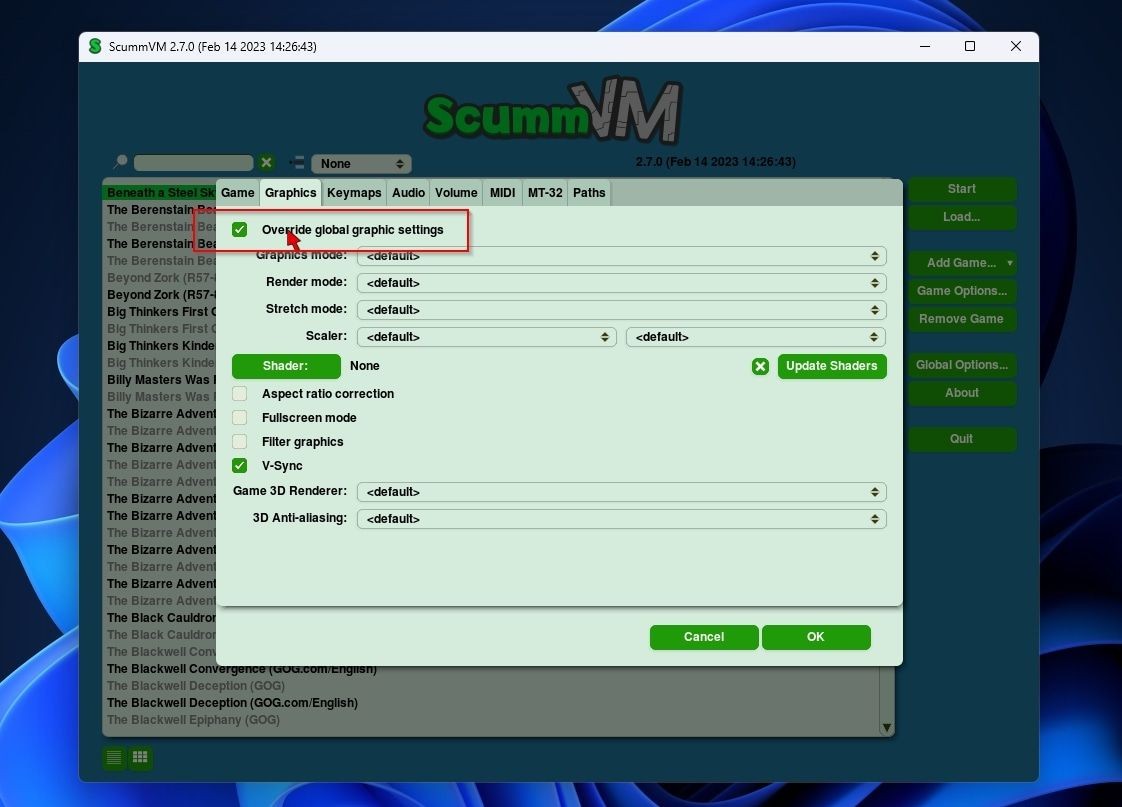Open the Stretch mode dropdown
The image size is (1122, 807).
621,310
